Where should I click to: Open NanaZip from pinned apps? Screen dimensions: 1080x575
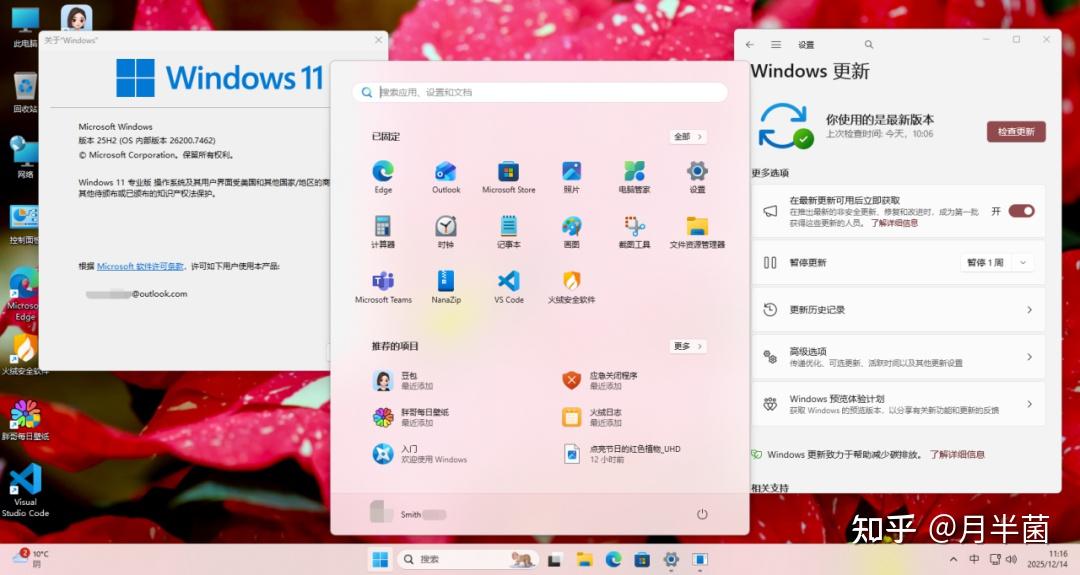tap(446, 286)
